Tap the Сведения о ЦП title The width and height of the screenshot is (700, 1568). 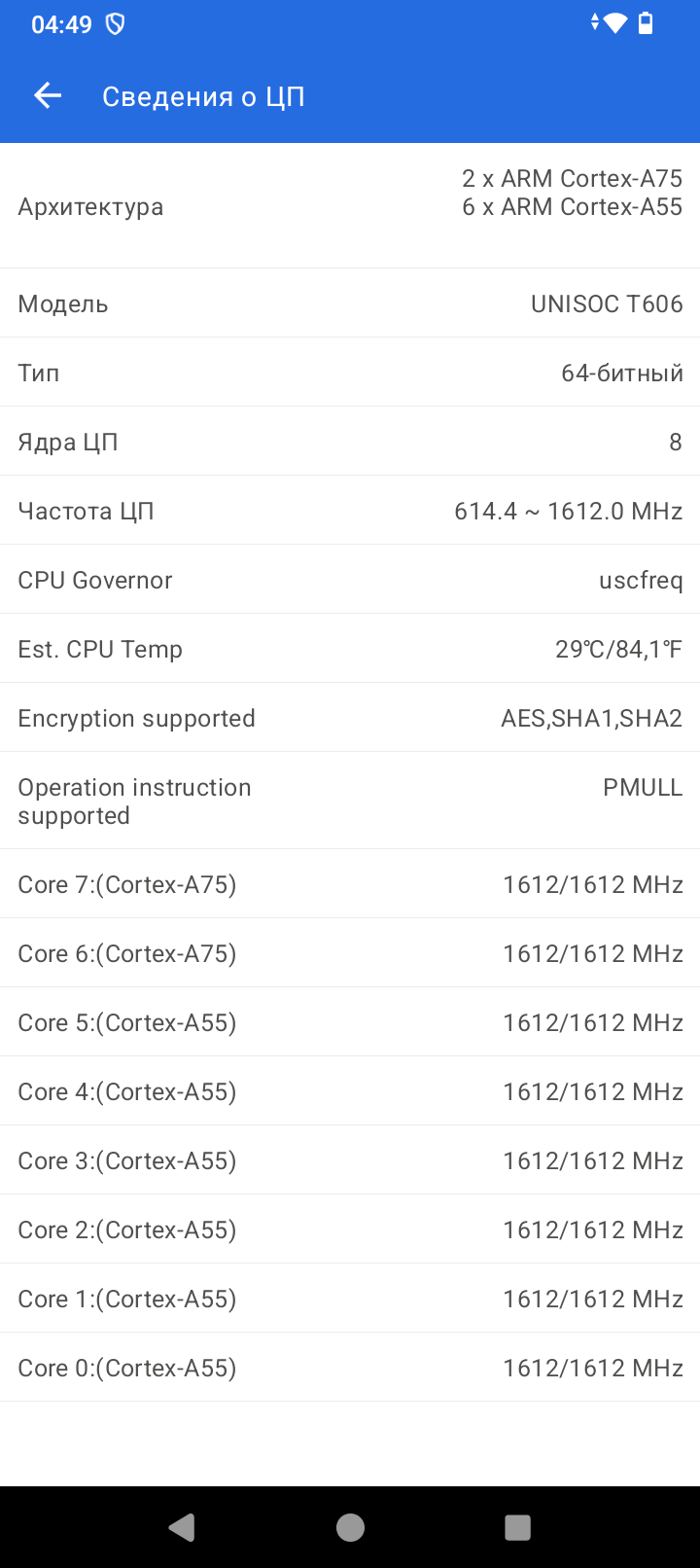203,96
